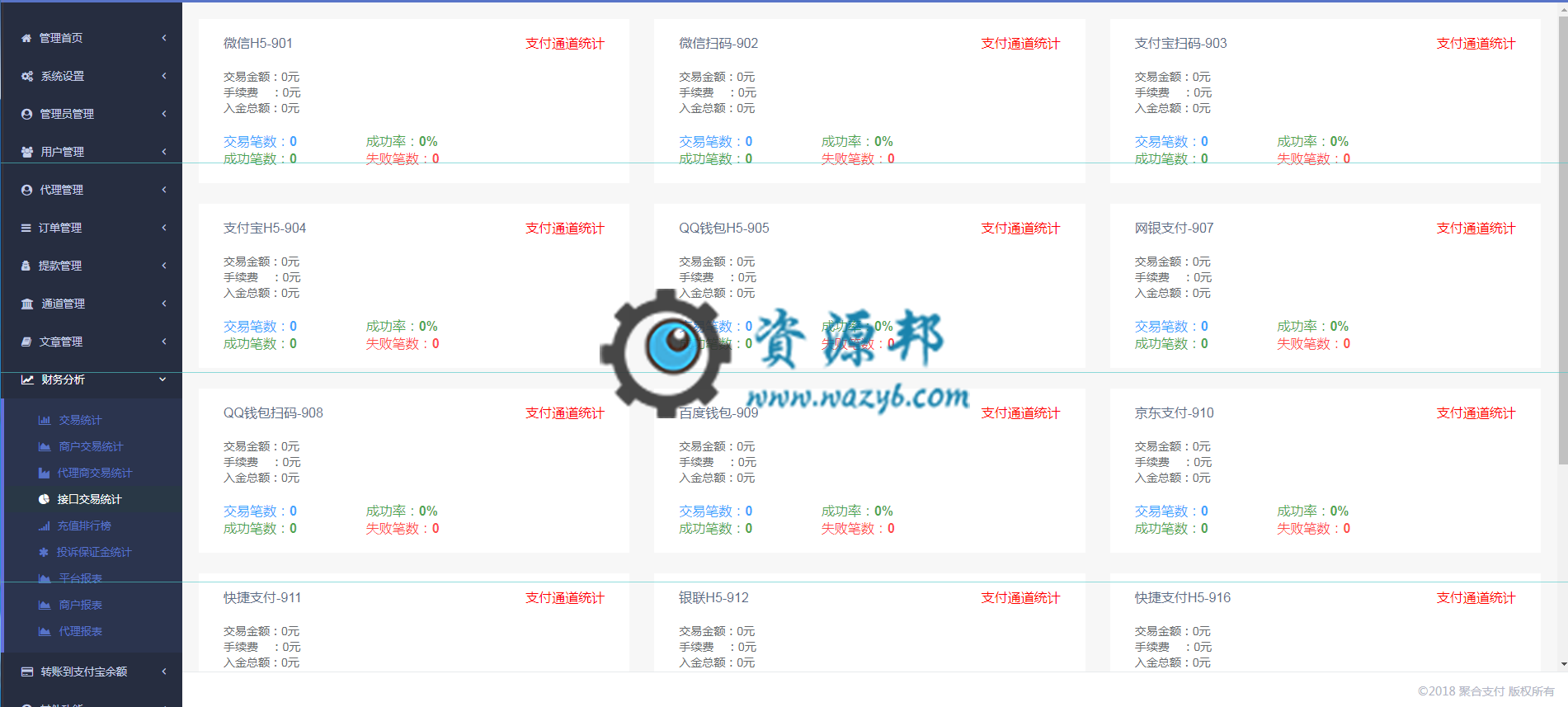Click the chart icon beside 代理报表
Screen dimensions: 1568x707
pyautogui.click(x=45, y=631)
